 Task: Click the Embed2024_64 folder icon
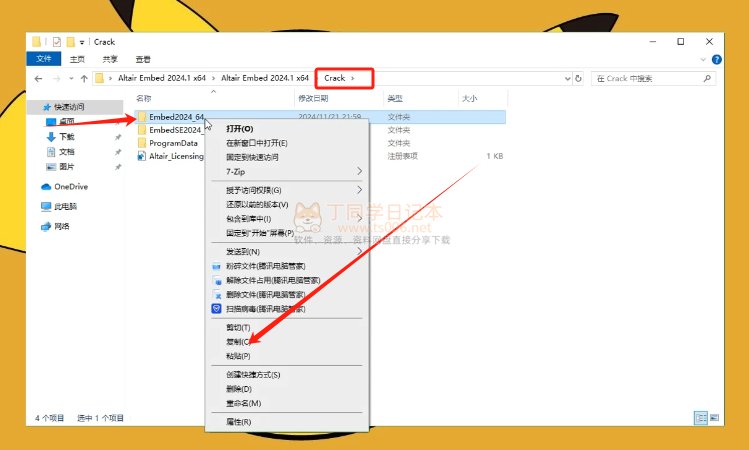(142, 117)
